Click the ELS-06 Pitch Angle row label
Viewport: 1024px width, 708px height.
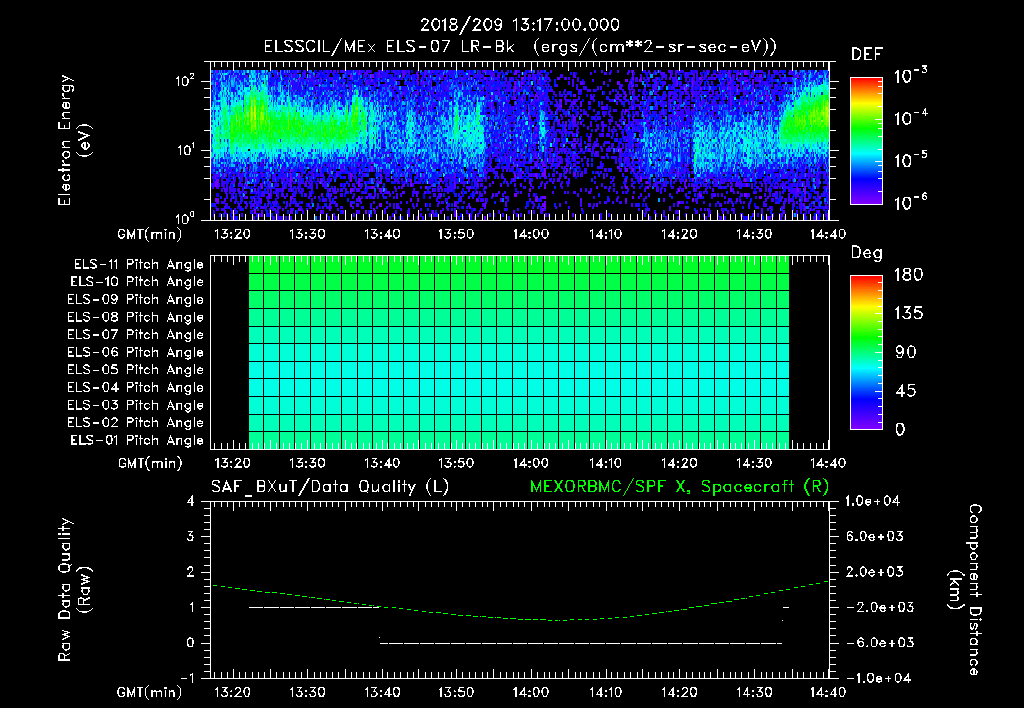tap(135, 352)
